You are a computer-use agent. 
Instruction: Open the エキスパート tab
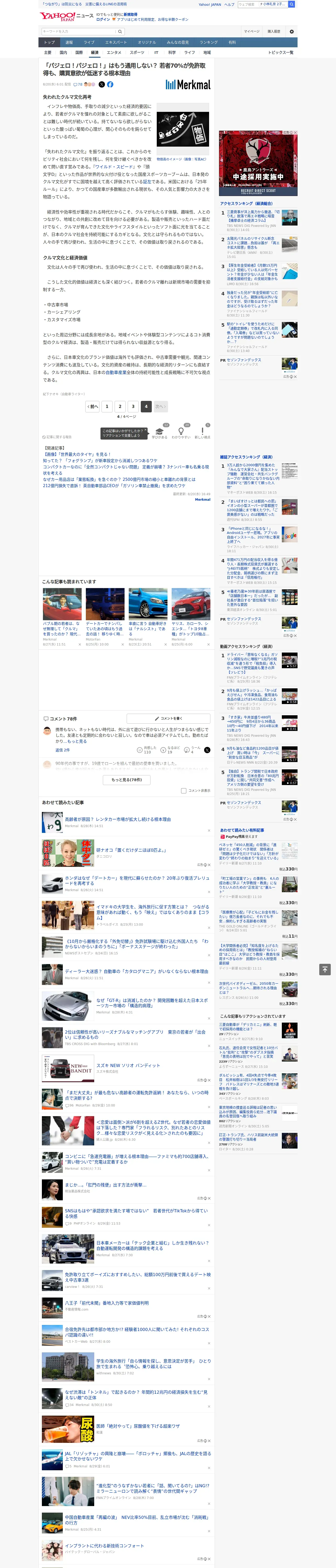click(116, 43)
